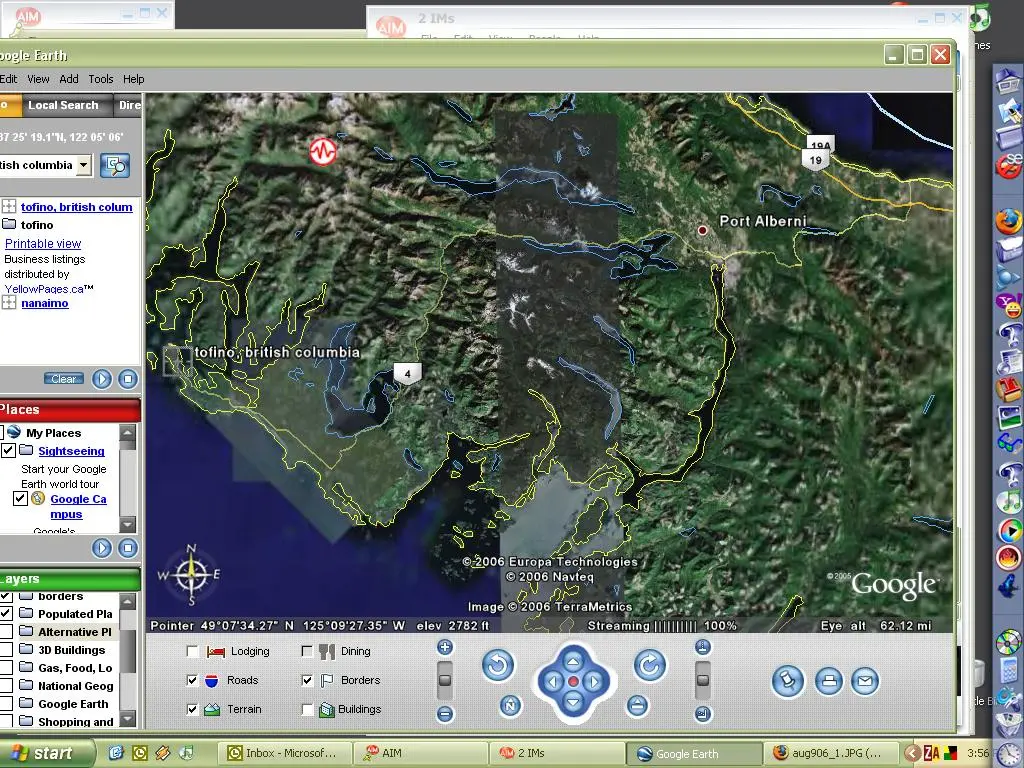Image resolution: width=1024 pixels, height=768 pixels.
Task: Uncheck the Populated Places layer checkbox
Action: pos(6,613)
